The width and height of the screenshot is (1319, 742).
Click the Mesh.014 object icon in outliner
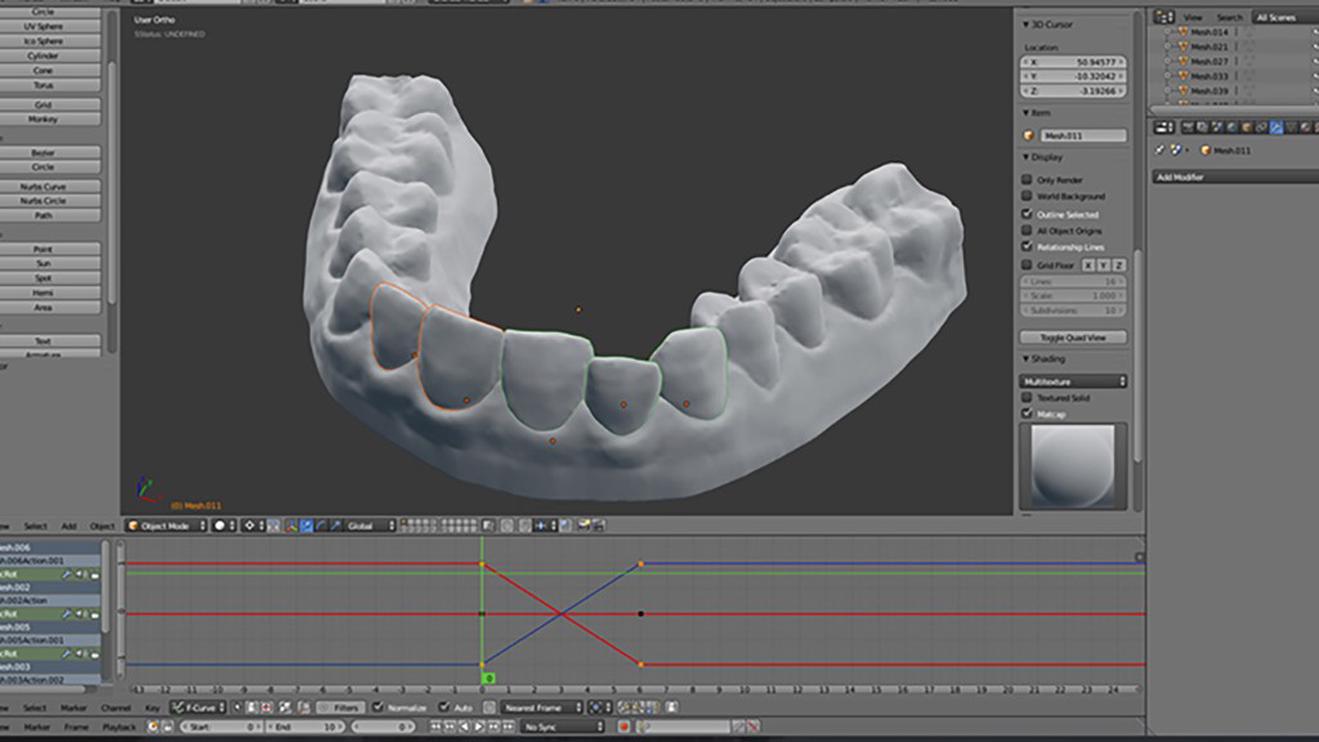1183,32
